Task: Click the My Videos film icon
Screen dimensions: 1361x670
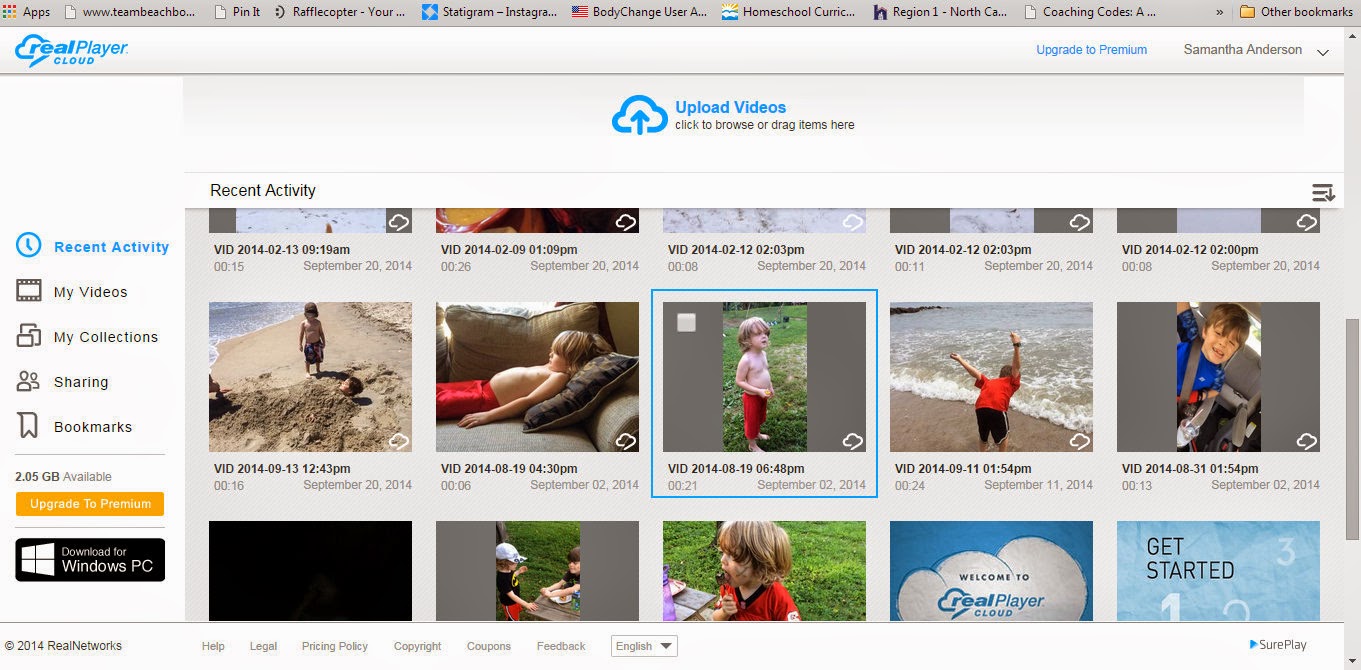Action: 29,291
